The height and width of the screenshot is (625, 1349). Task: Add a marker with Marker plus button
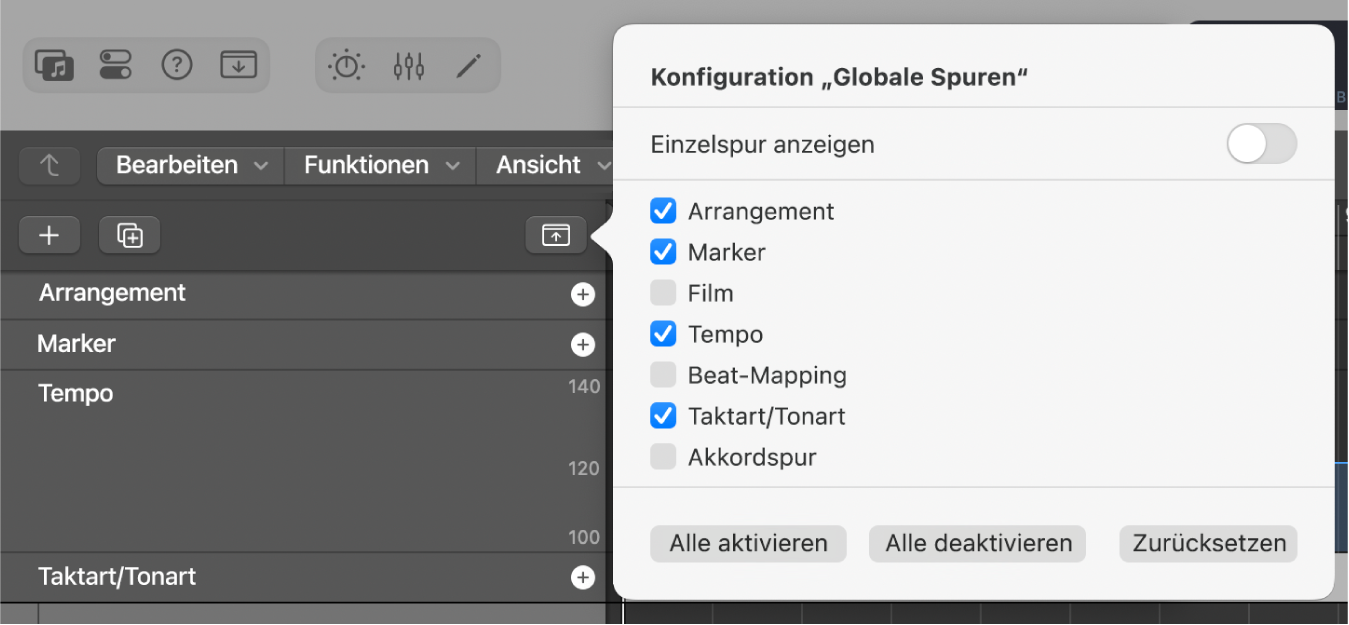582,345
